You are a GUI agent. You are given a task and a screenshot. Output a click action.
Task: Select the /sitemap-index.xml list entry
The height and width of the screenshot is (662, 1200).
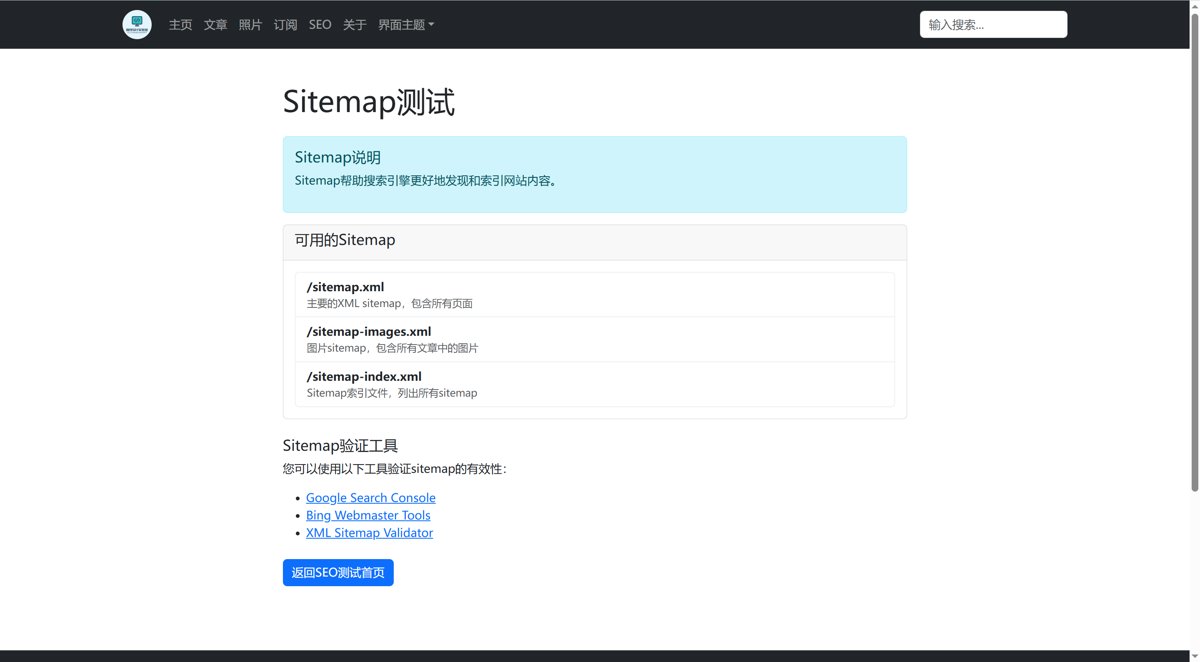(x=594, y=384)
